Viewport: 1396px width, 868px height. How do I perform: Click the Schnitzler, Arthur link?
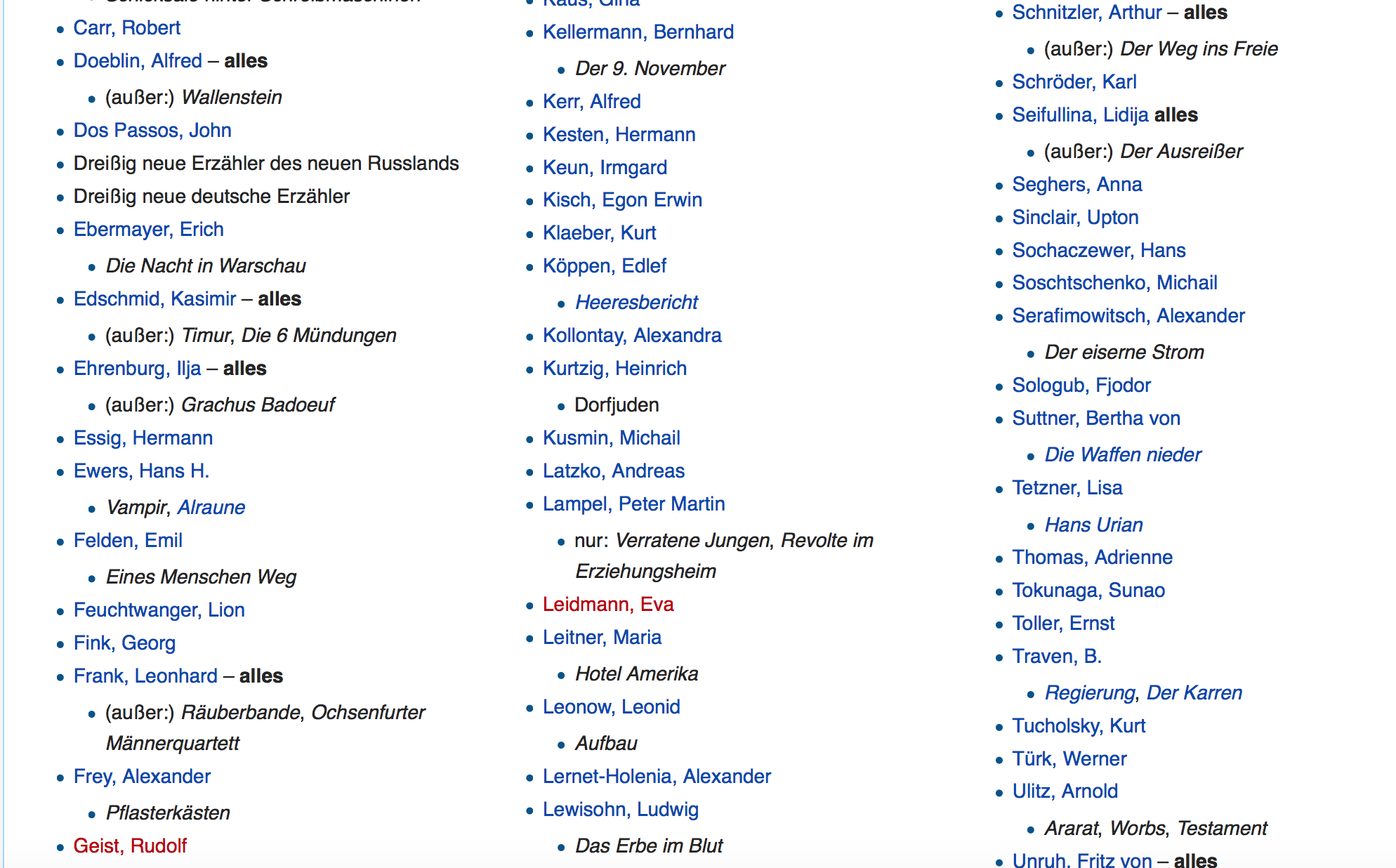click(x=1086, y=13)
